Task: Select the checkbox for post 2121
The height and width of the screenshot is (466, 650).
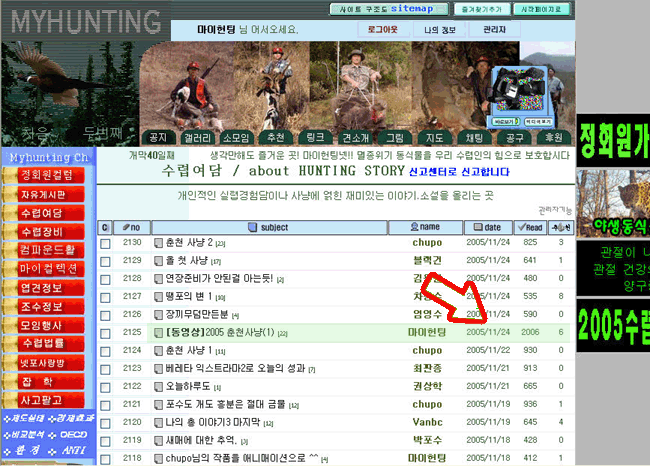Action: pyautogui.click(x=105, y=404)
